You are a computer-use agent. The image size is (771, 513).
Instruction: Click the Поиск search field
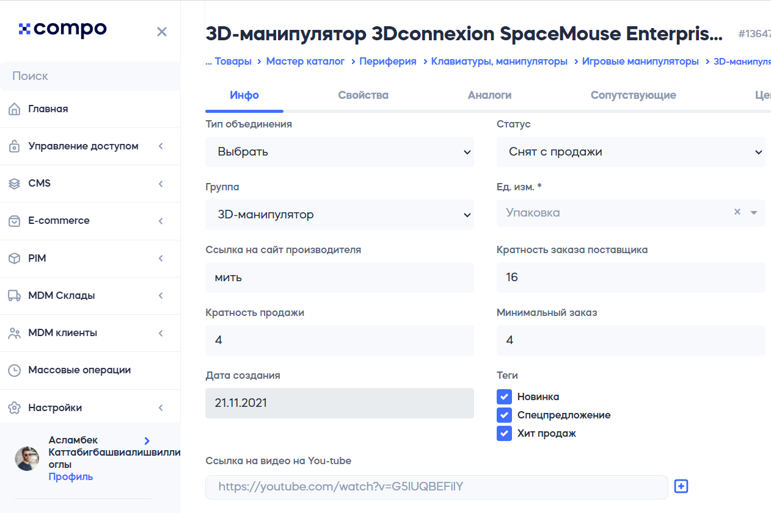click(x=90, y=76)
